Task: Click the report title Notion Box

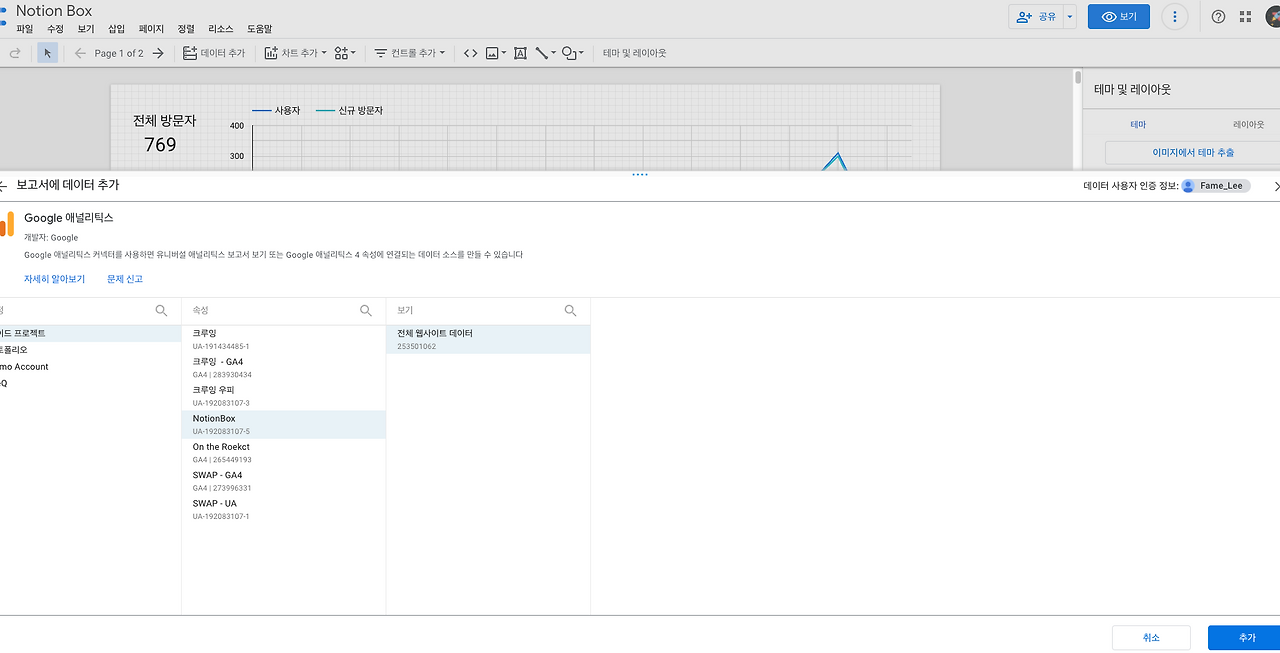Action: tap(54, 11)
